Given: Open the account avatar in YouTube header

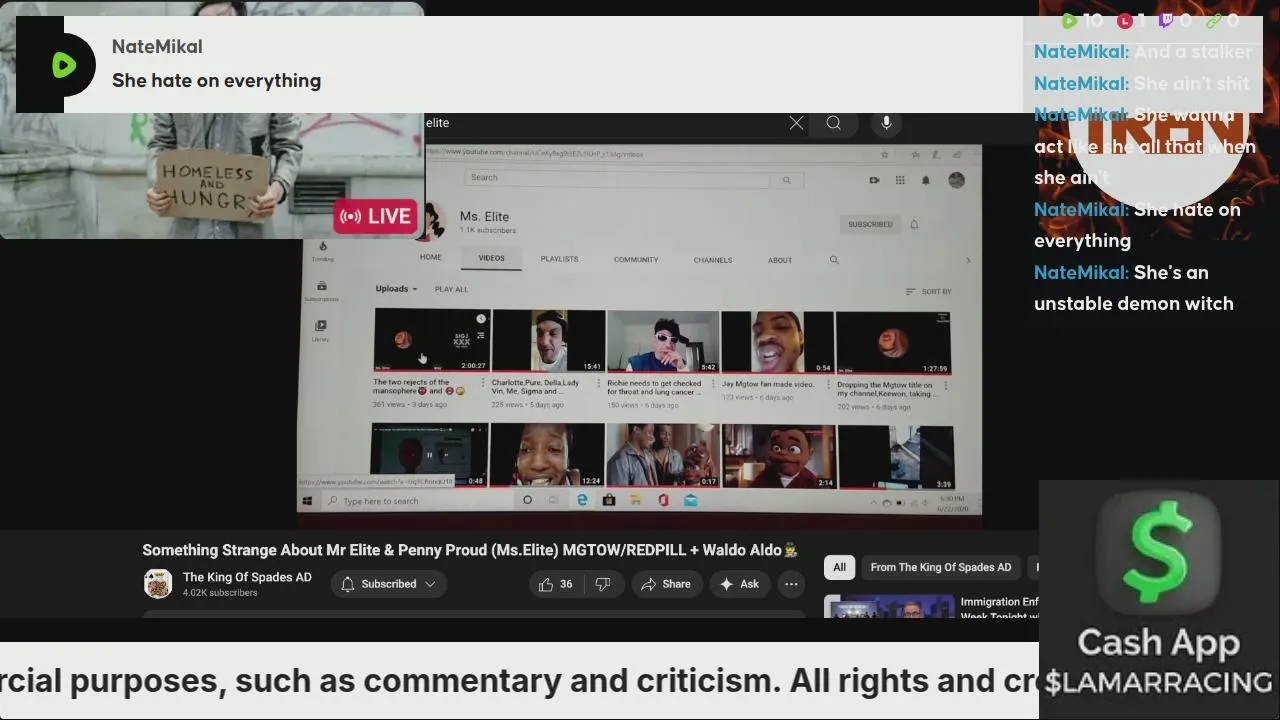Looking at the screenshot, I should [956, 180].
